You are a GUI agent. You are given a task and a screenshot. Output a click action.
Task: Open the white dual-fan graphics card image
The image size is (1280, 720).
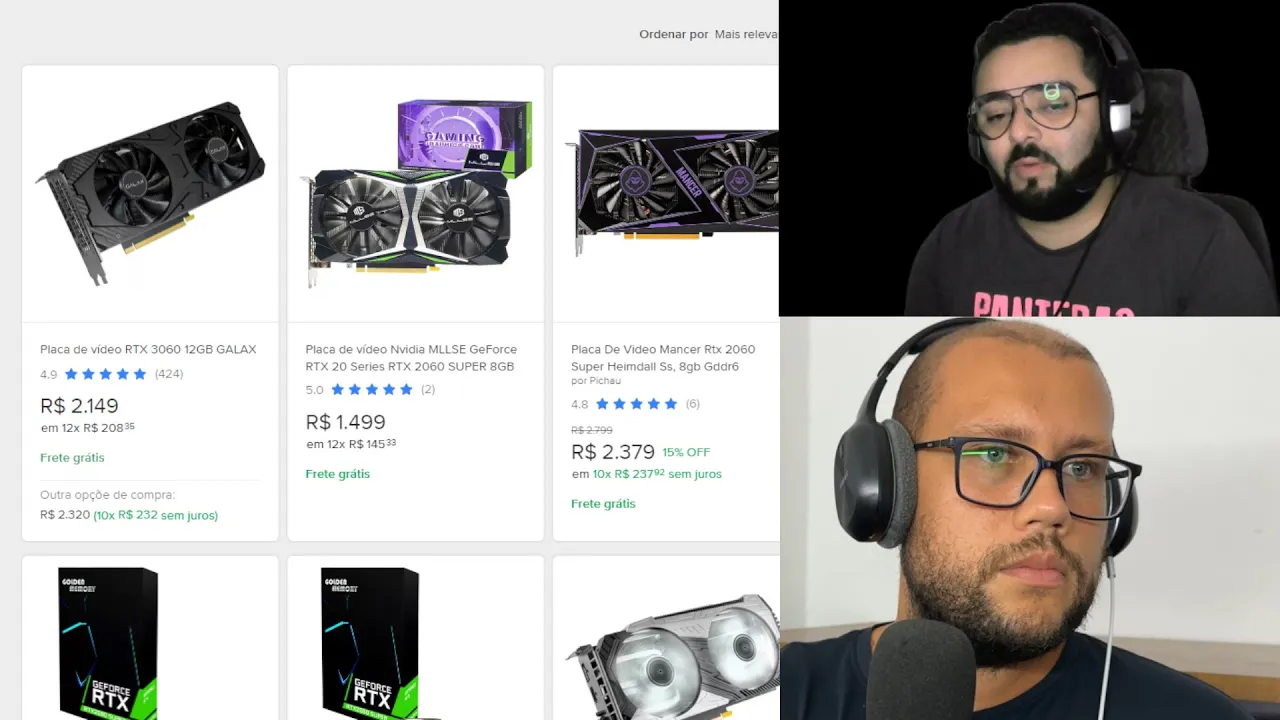(x=674, y=655)
